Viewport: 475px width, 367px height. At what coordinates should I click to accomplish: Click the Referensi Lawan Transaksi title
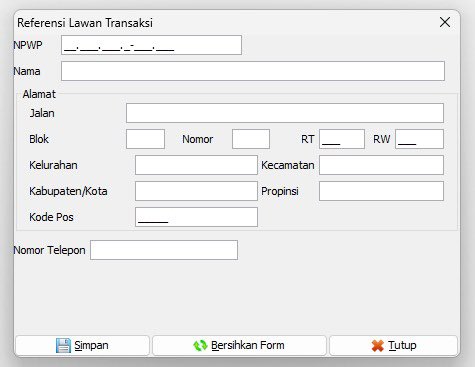tap(85, 23)
